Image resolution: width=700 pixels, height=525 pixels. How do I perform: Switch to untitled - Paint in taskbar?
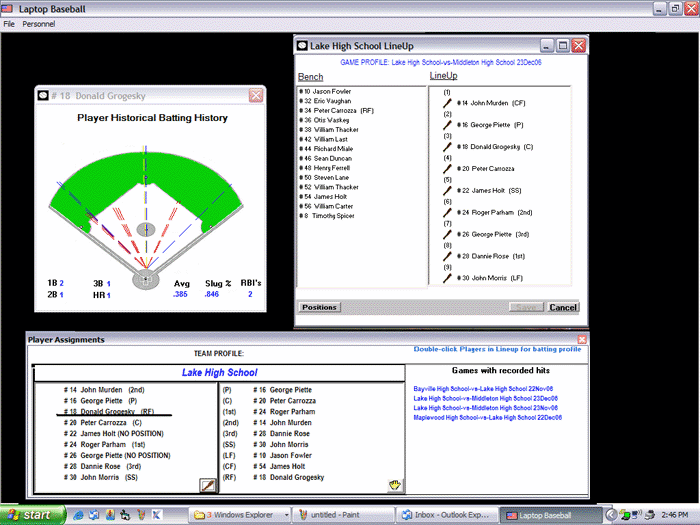tap(338, 515)
